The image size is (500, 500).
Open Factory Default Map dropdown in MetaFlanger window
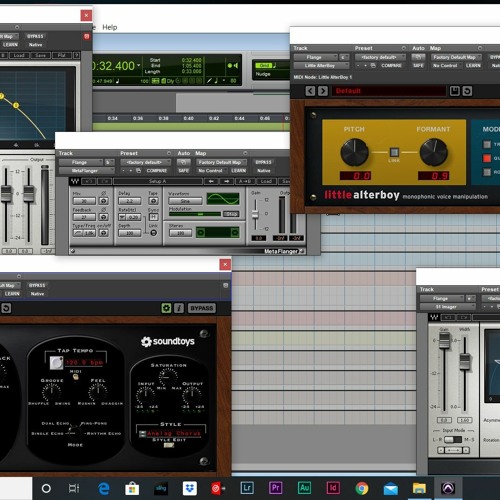222,162
